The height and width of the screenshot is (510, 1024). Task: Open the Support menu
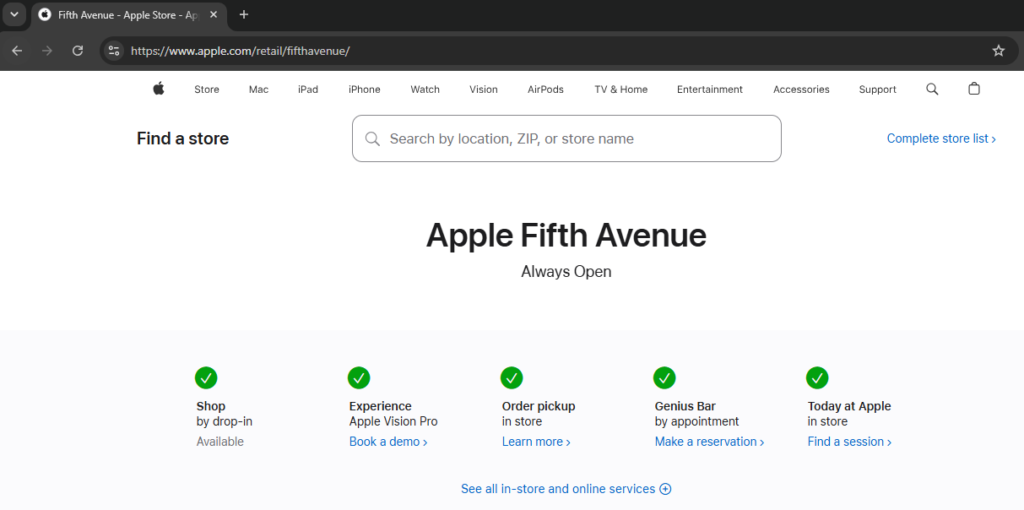[x=878, y=89]
